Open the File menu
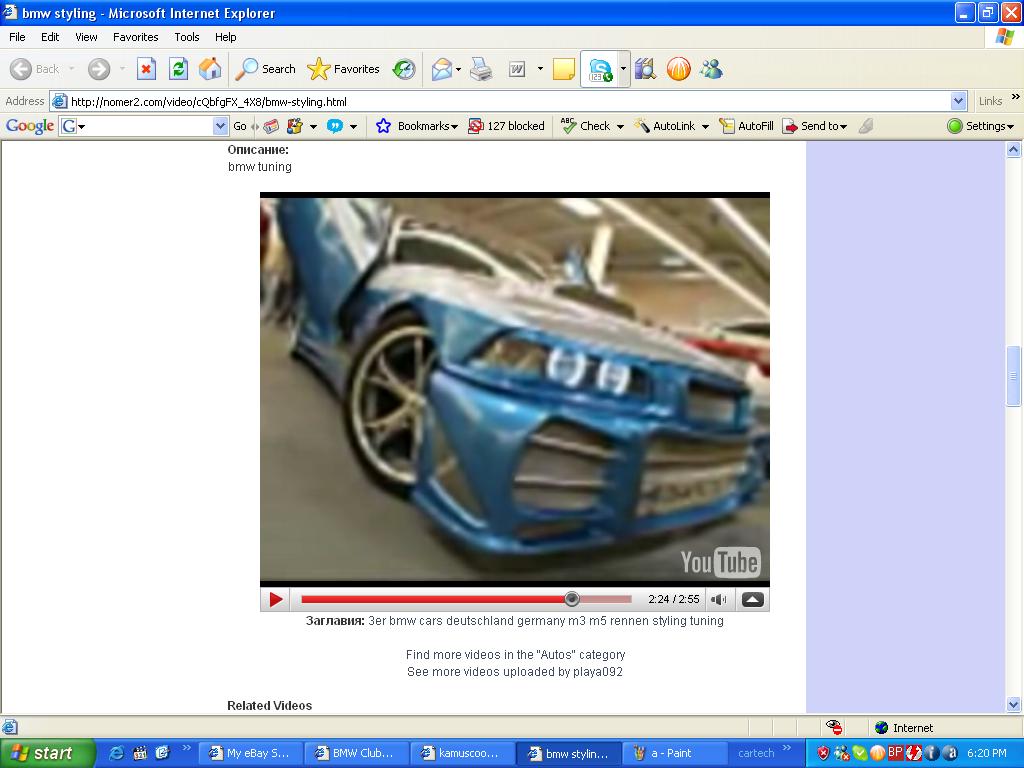The image size is (1024, 768). 17,37
